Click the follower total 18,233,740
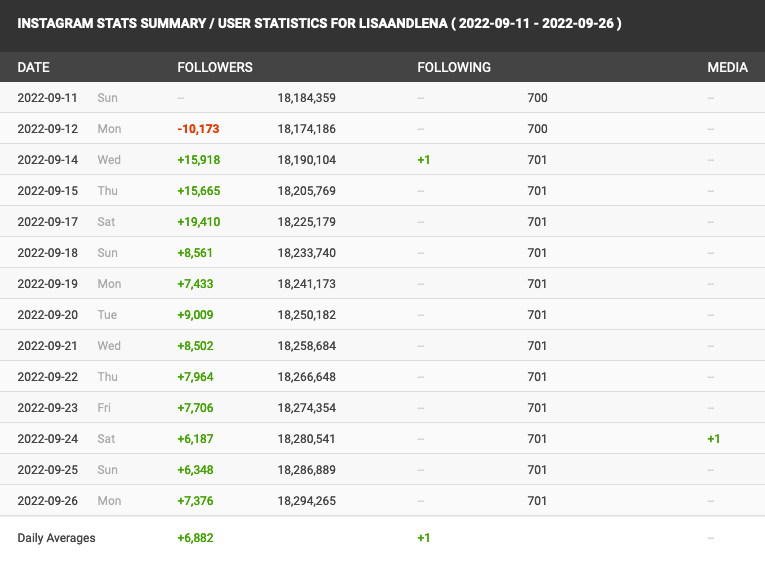Image resolution: width=765 pixels, height=564 pixels. point(307,253)
